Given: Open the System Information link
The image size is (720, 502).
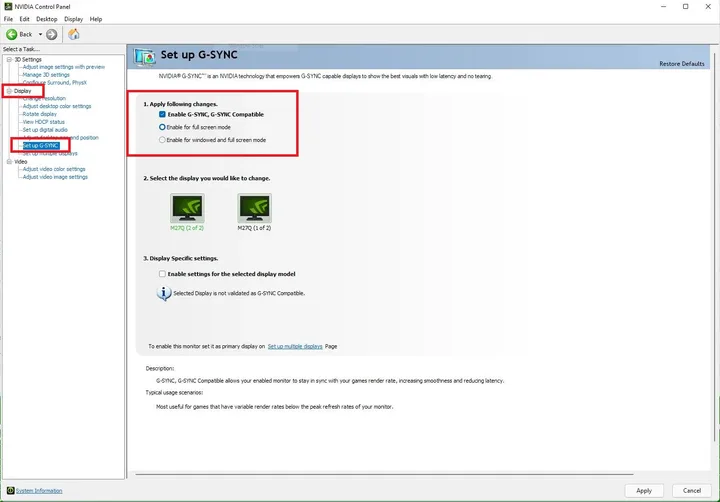Looking at the screenshot, I should tap(39, 491).
